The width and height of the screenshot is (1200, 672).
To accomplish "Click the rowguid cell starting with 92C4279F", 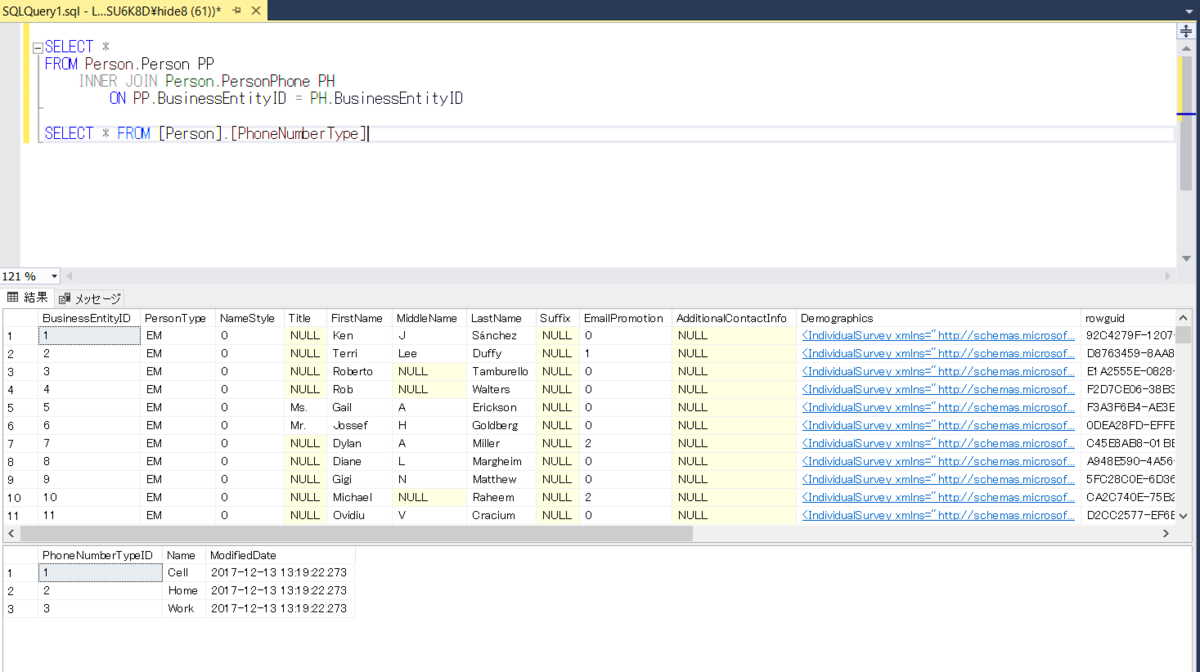I will (1128, 336).
